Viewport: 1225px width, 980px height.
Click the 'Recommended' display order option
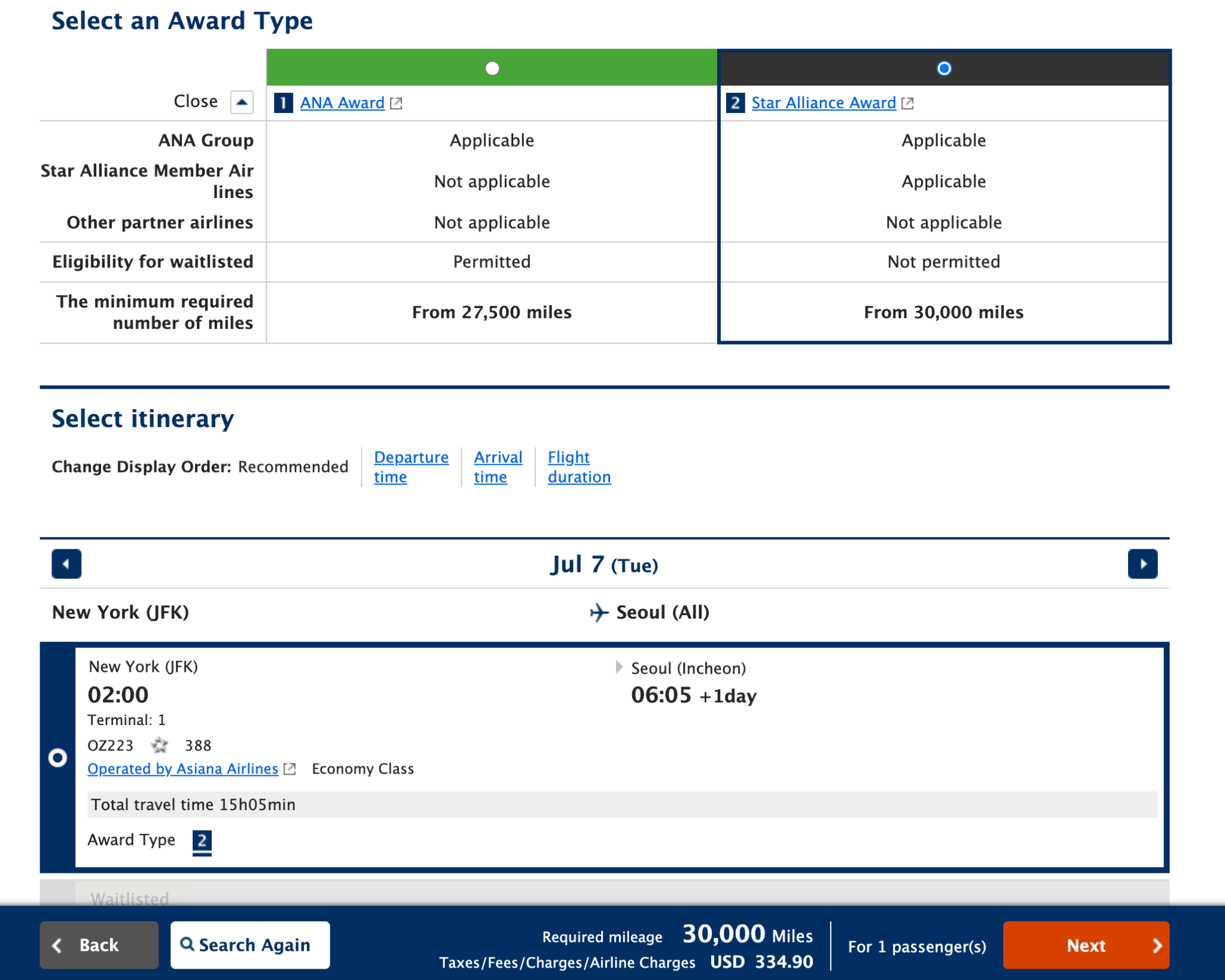point(293,467)
